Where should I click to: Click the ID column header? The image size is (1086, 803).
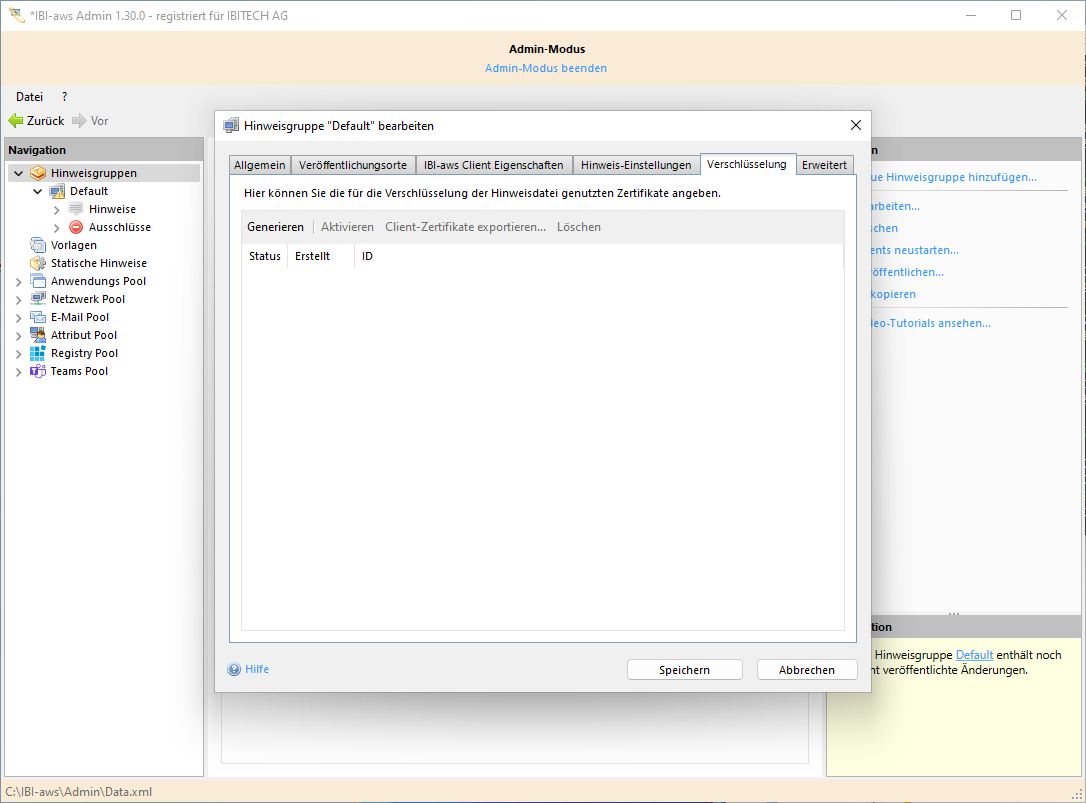[x=367, y=256]
